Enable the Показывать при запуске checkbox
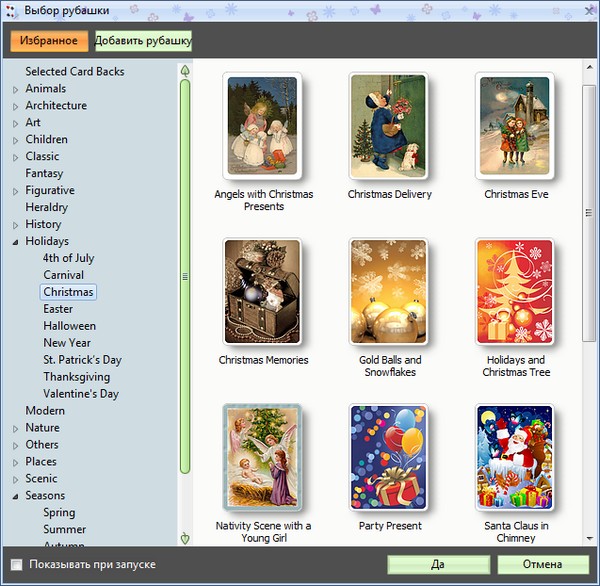 click(16, 564)
